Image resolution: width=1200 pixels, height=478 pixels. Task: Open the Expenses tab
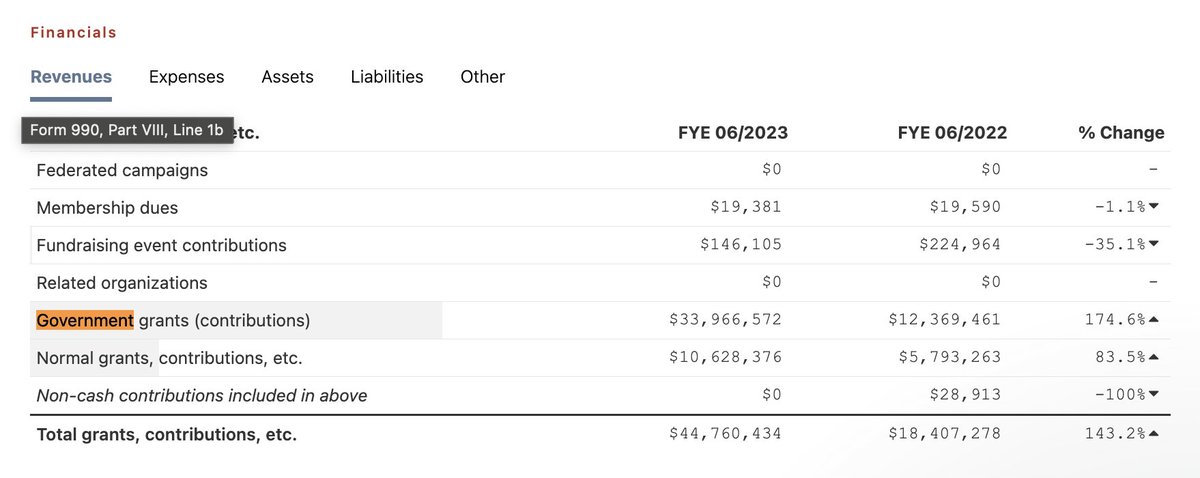point(186,77)
